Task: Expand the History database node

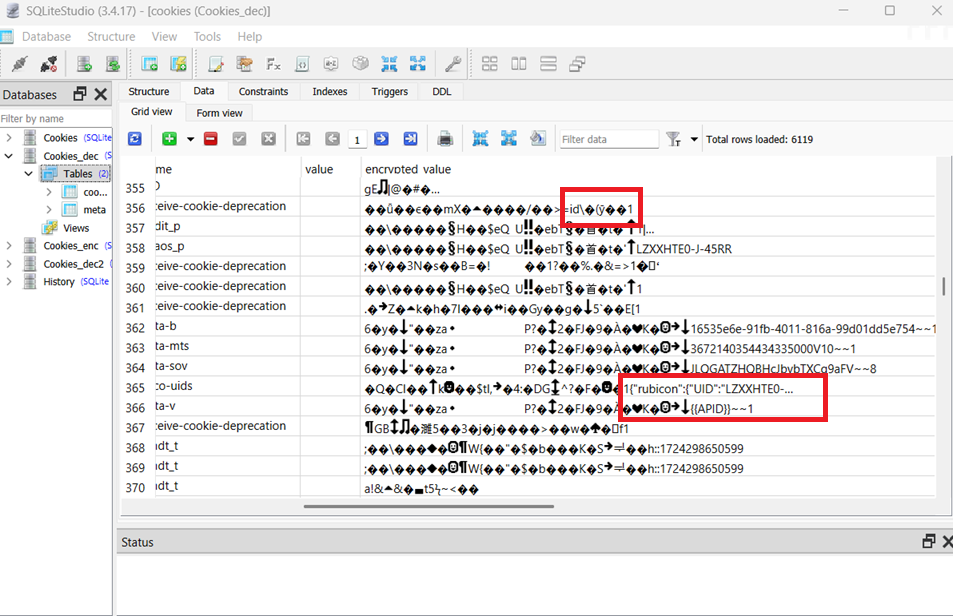Action: [9, 281]
